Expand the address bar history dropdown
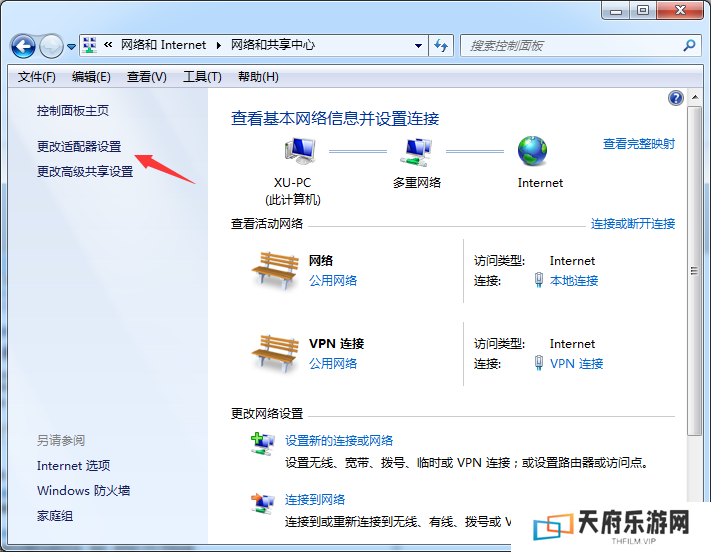The image size is (711, 552). point(419,45)
